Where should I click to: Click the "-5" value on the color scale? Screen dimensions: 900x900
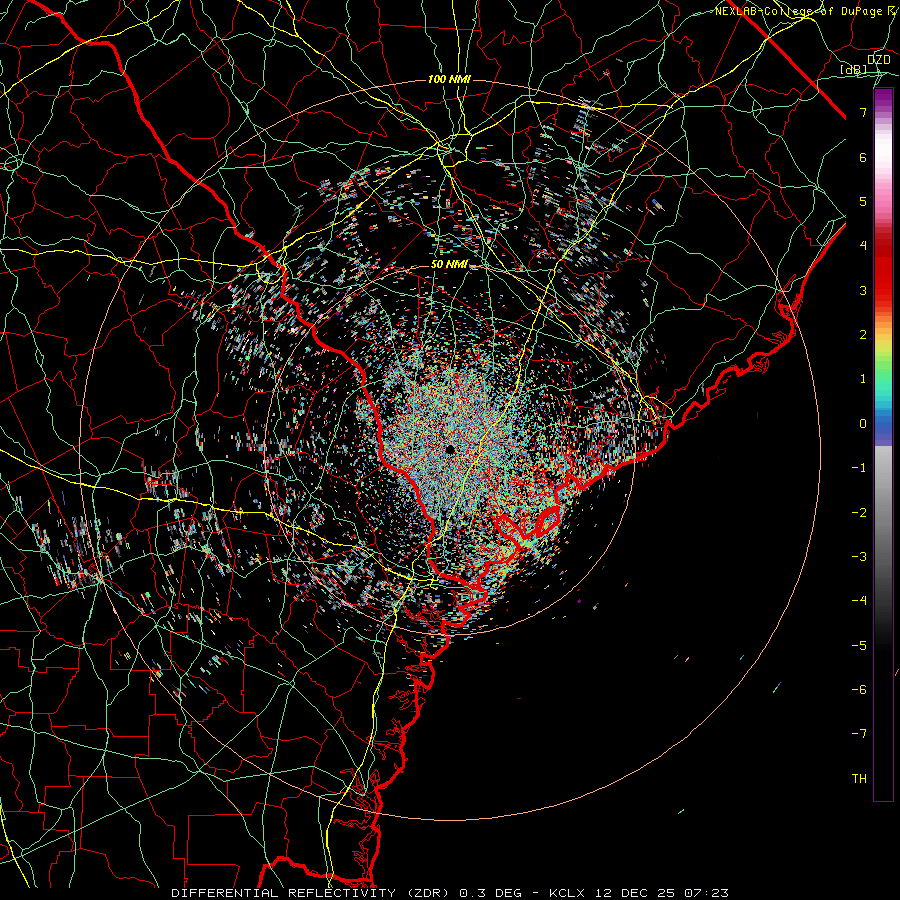coord(859,646)
